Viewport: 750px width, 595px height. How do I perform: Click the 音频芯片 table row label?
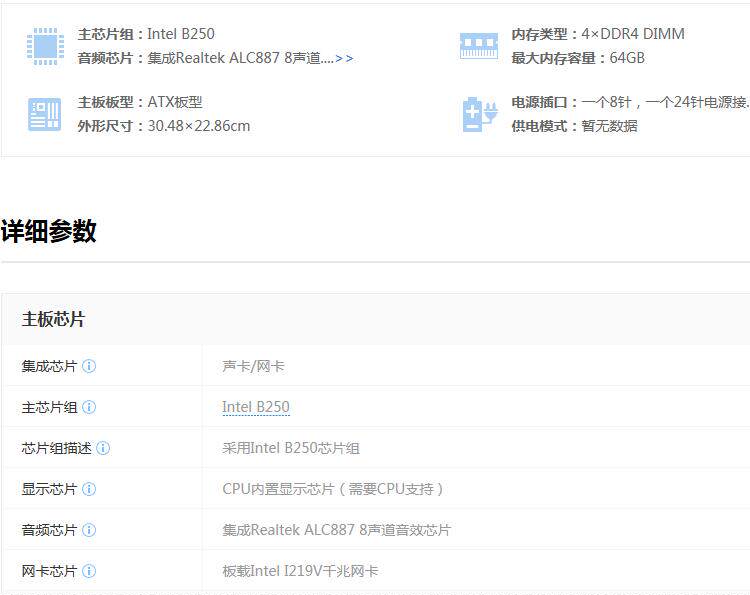[x=49, y=530]
